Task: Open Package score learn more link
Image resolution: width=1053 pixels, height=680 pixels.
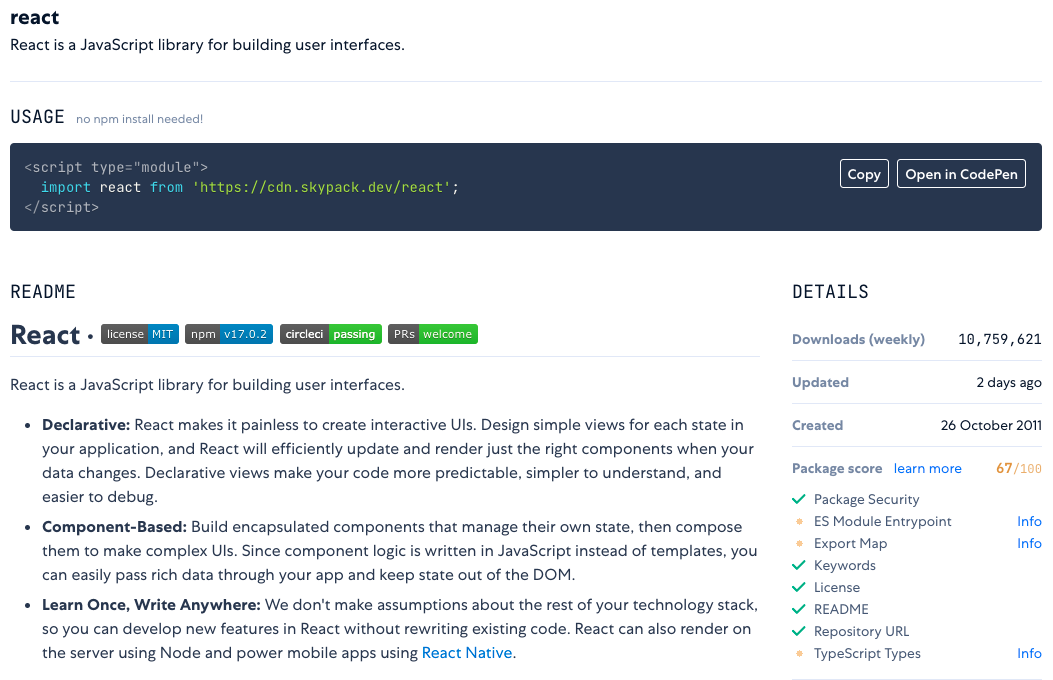Action: [x=927, y=469]
